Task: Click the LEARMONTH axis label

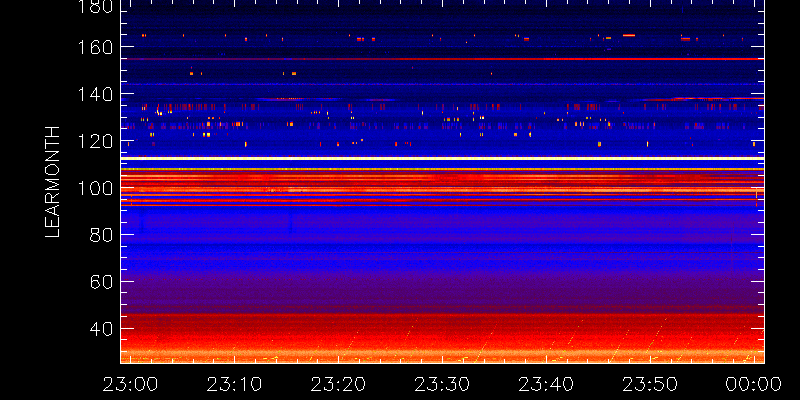Action: coord(53,182)
